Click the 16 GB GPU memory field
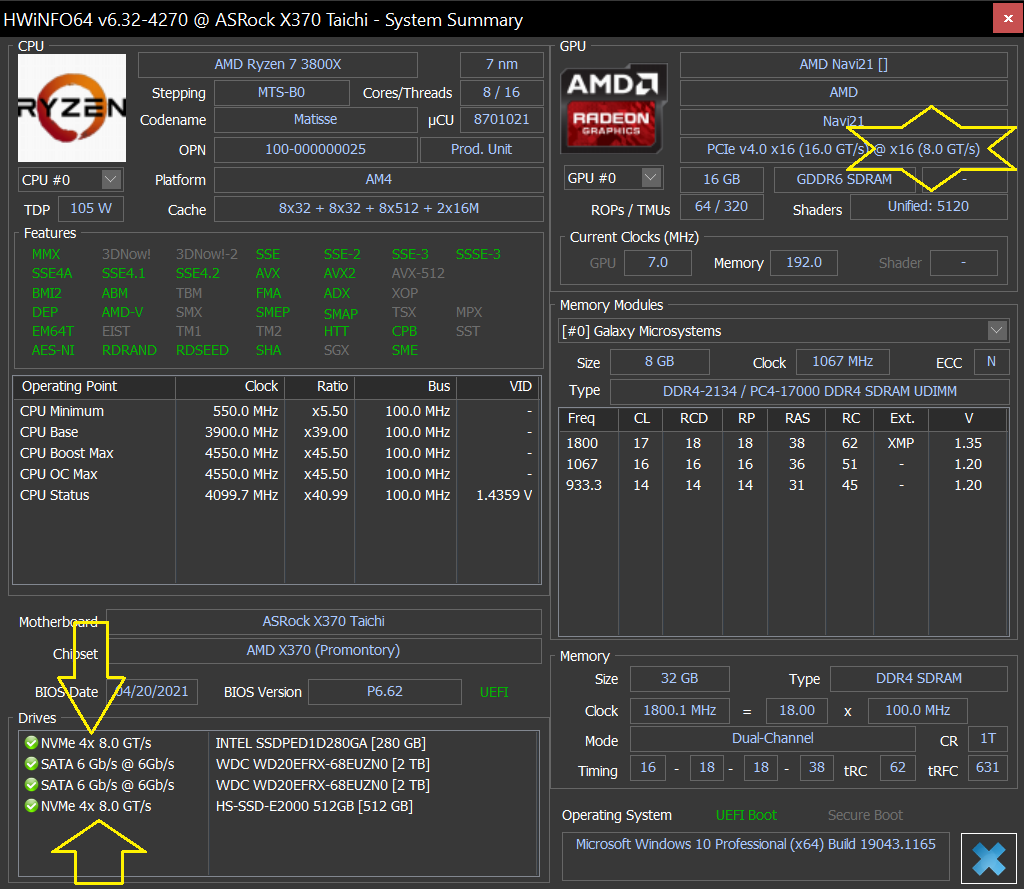The image size is (1024, 889). click(722, 179)
